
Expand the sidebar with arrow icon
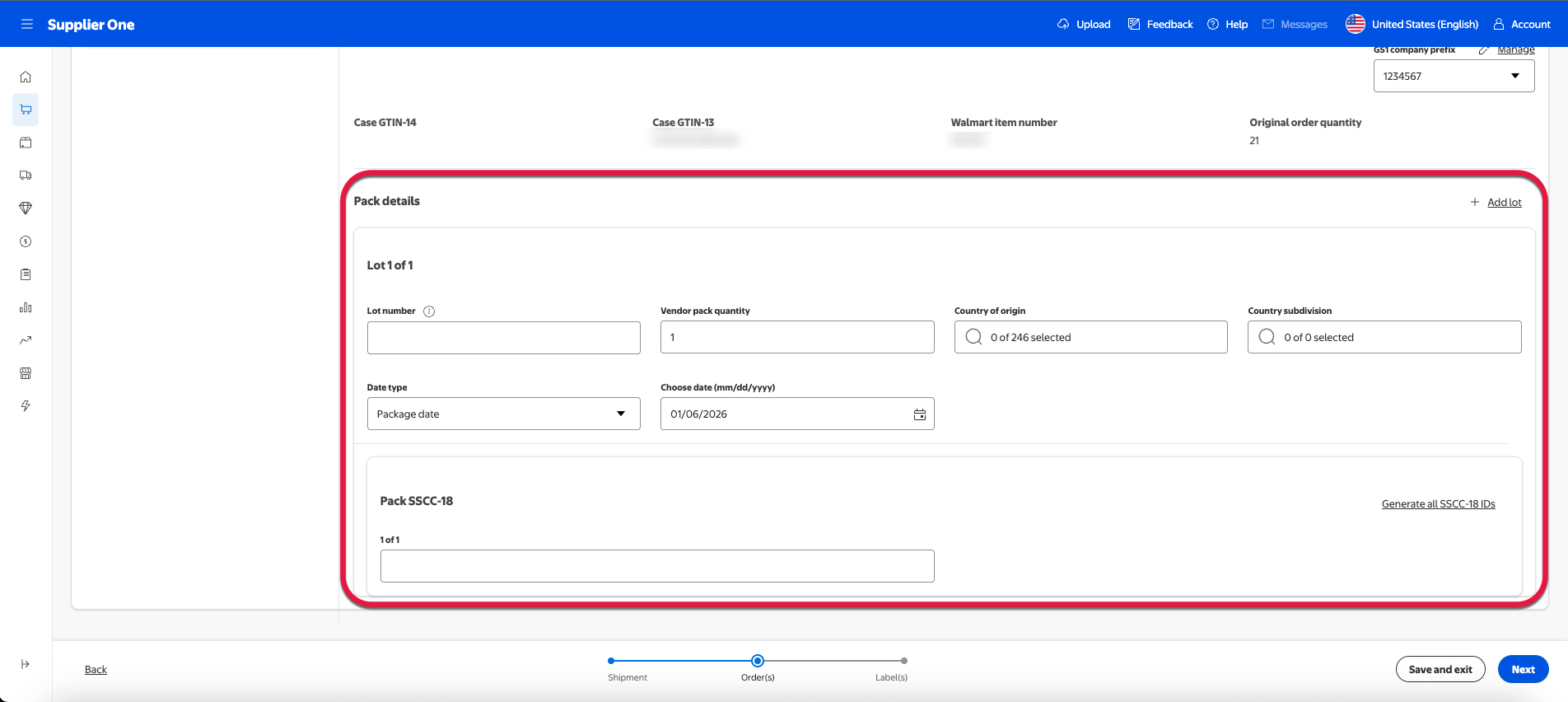(x=26, y=664)
